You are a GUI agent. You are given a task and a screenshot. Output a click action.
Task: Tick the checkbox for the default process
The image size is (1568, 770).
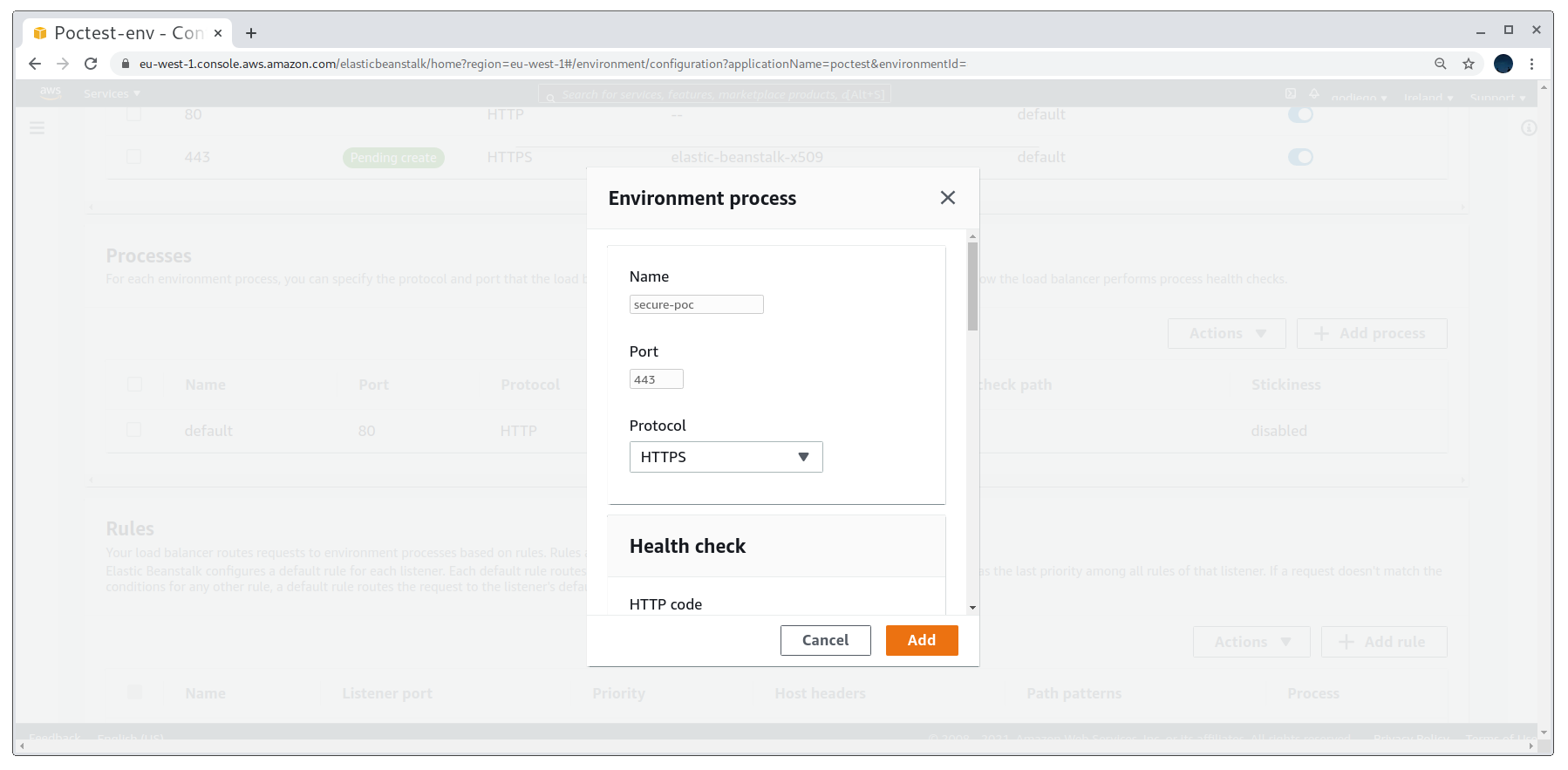[134, 430]
